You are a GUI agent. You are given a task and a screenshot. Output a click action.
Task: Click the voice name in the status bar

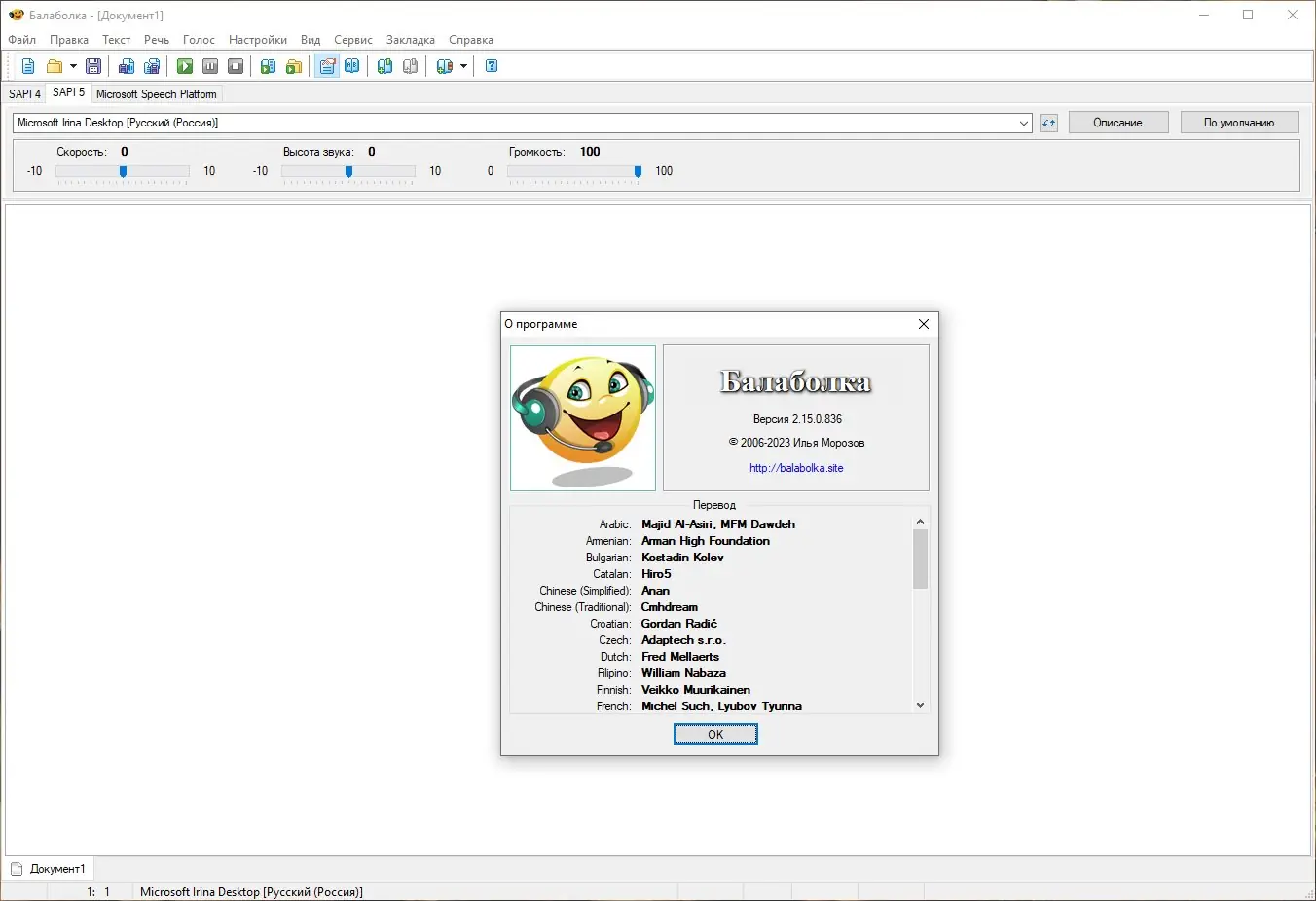[251, 892]
